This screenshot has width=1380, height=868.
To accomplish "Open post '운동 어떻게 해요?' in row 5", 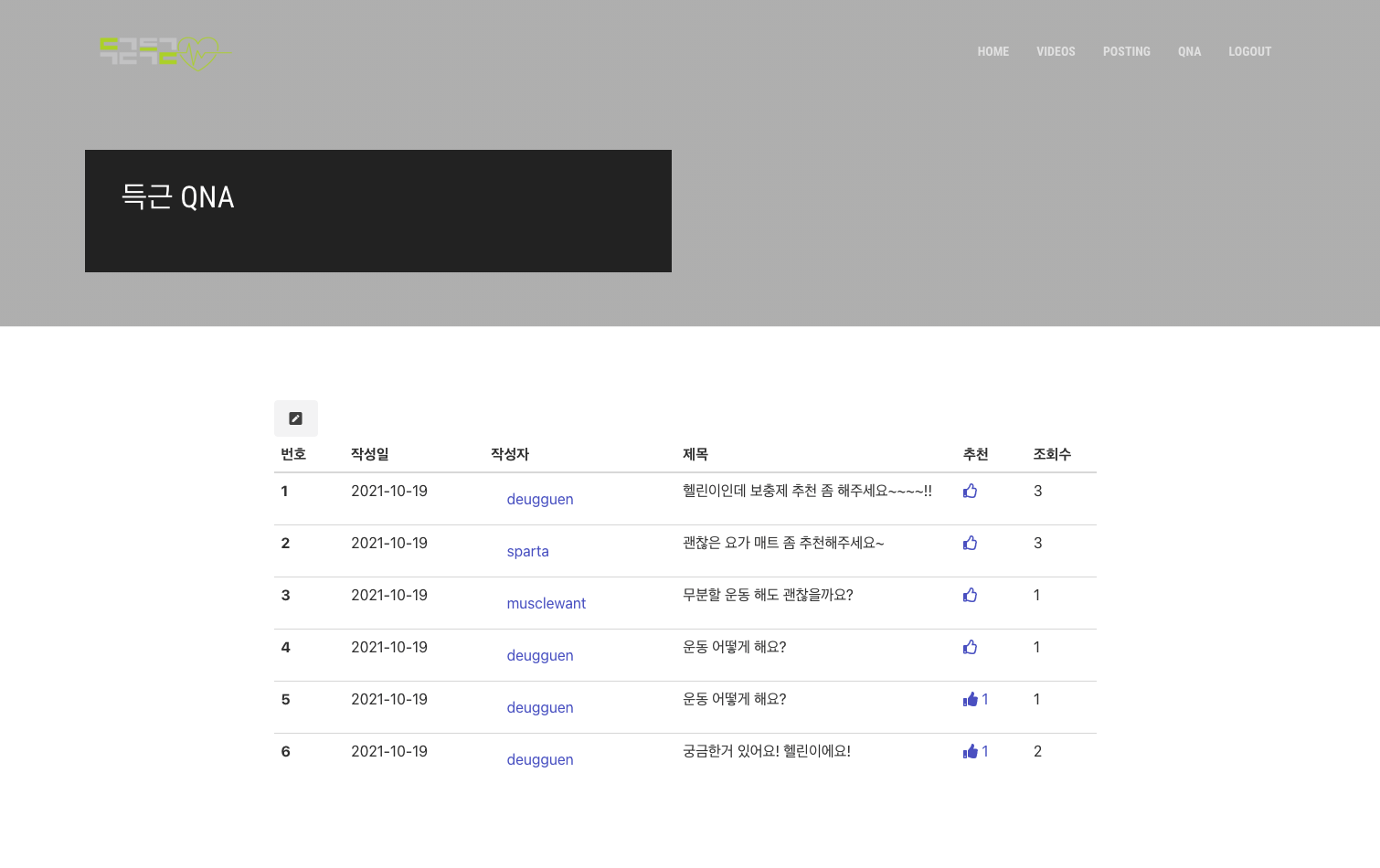I will (734, 699).
